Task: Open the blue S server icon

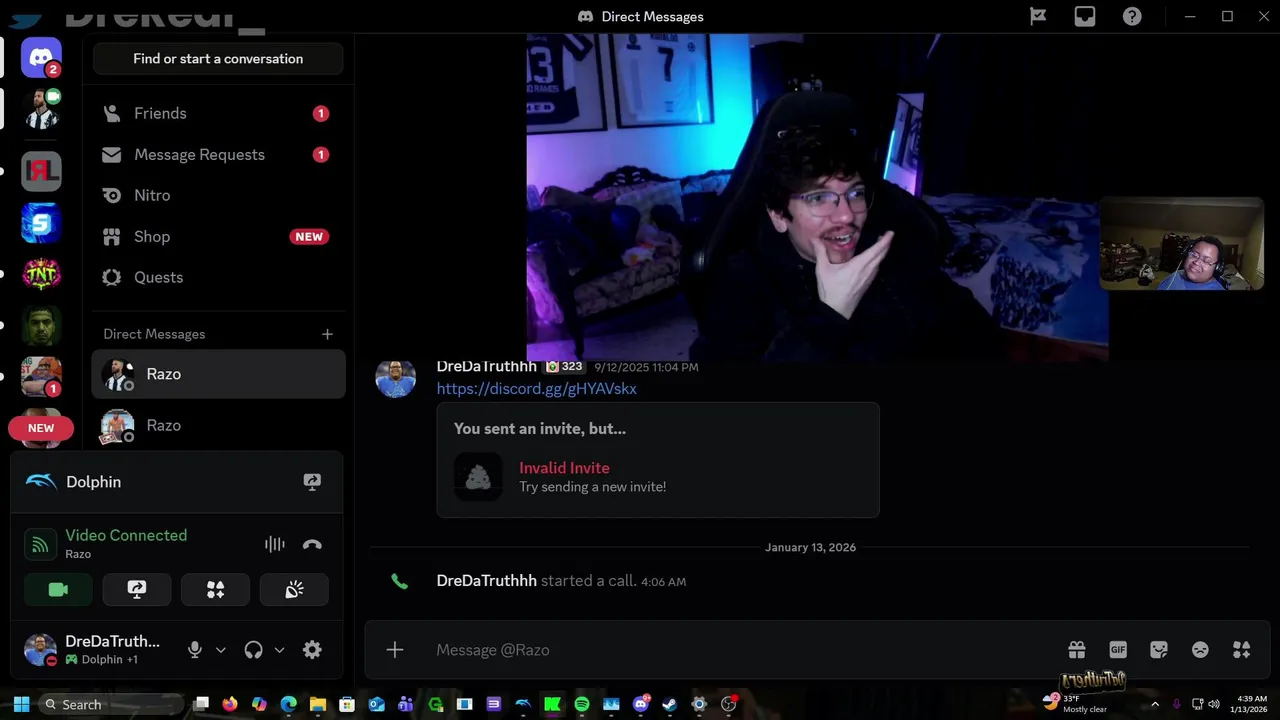Action: pyautogui.click(x=41, y=223)
